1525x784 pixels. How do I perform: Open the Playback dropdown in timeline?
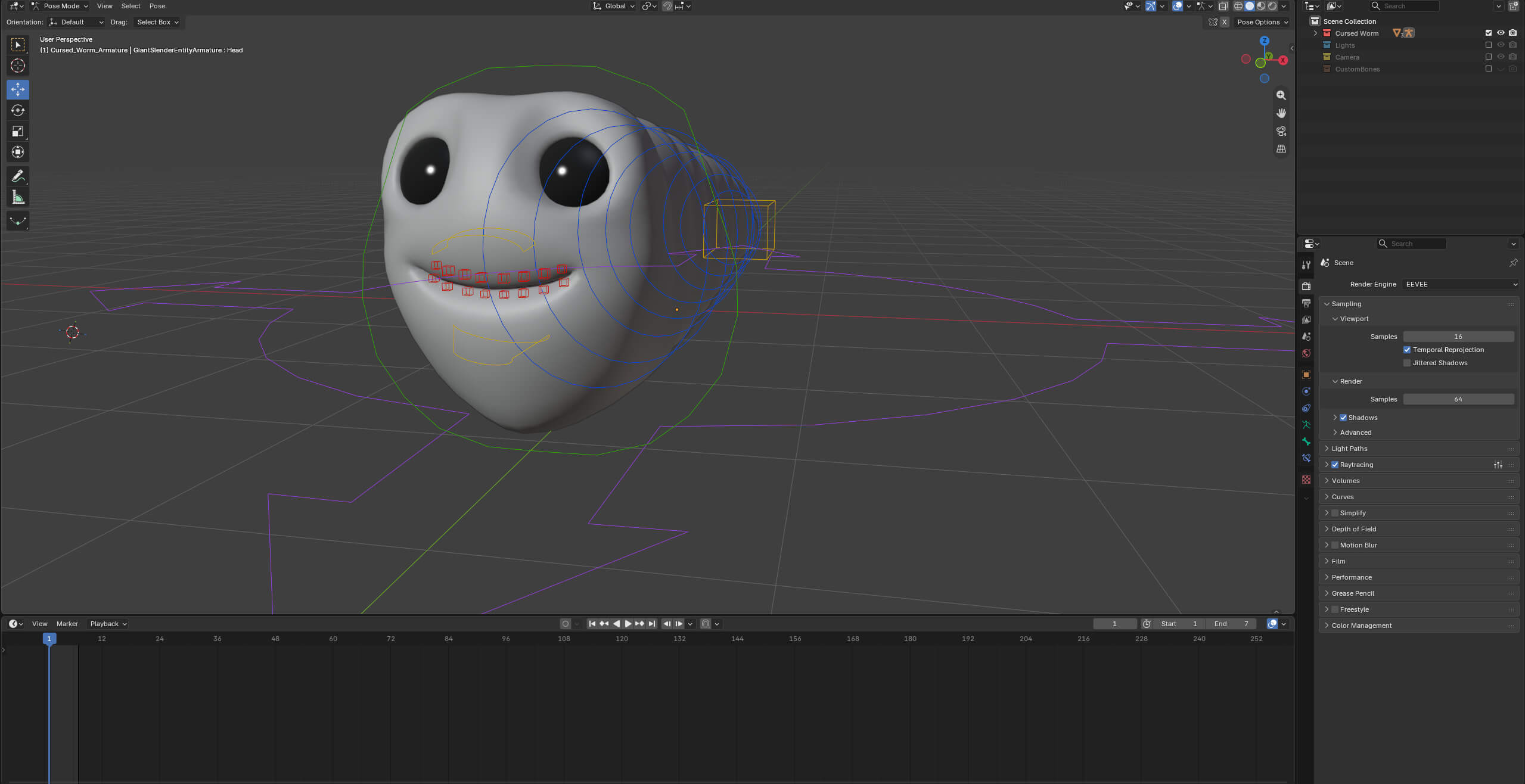(108, 624)
